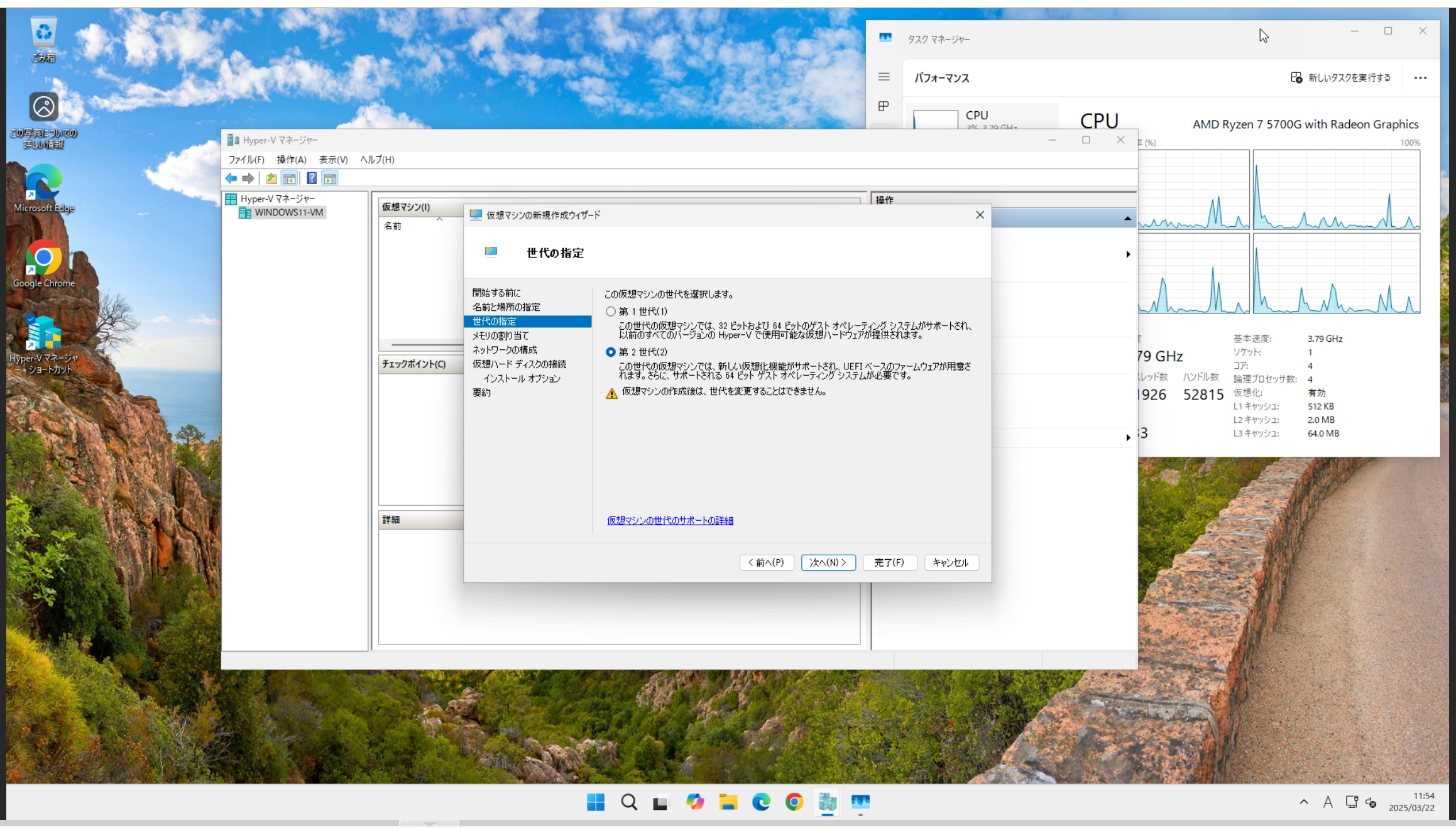Show hidden system tray icons chevron
Image resolution: width=1456 pixels, height=828 pixels.
click(1303, 802)
